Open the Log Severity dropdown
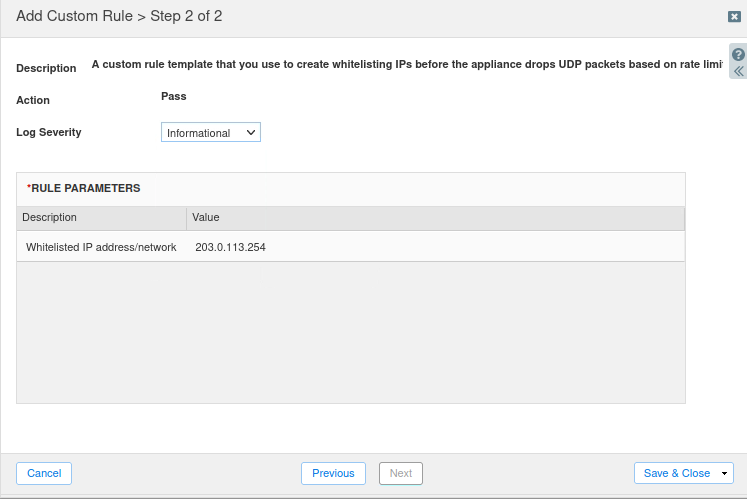The height and width of the screenshot is (499, 747). click(211, 133)
